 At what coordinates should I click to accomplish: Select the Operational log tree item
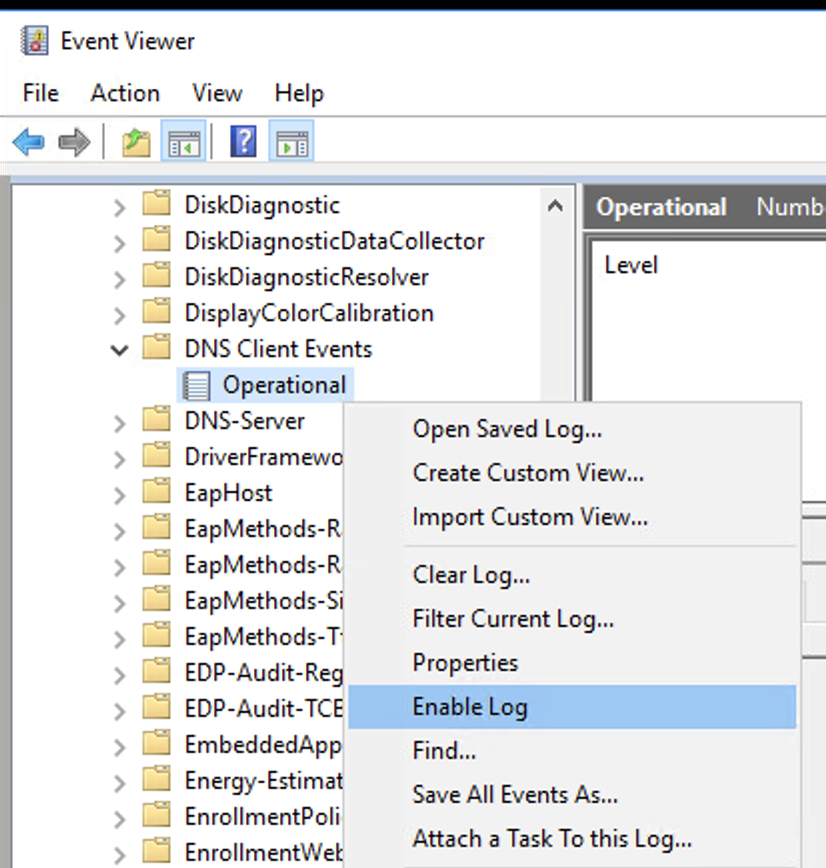(284, 385)
